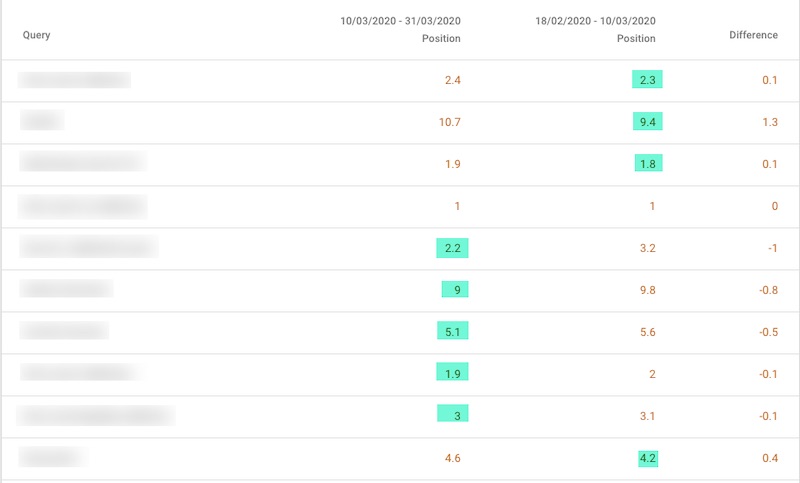Select the highlighted 9.4 position value
Screen dimensions: 800x483
click(648, 122)
